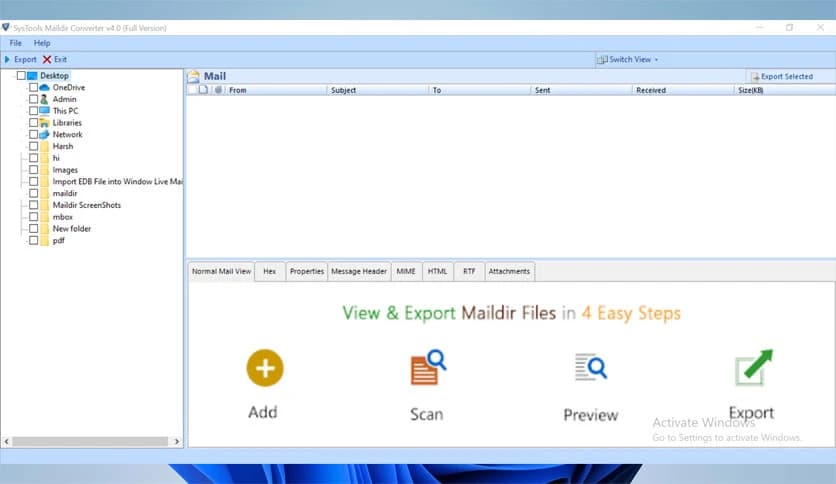Viewport: 836px width, 484px height.
Task: Enable the Network checkbox
Action: pos(33,134)
